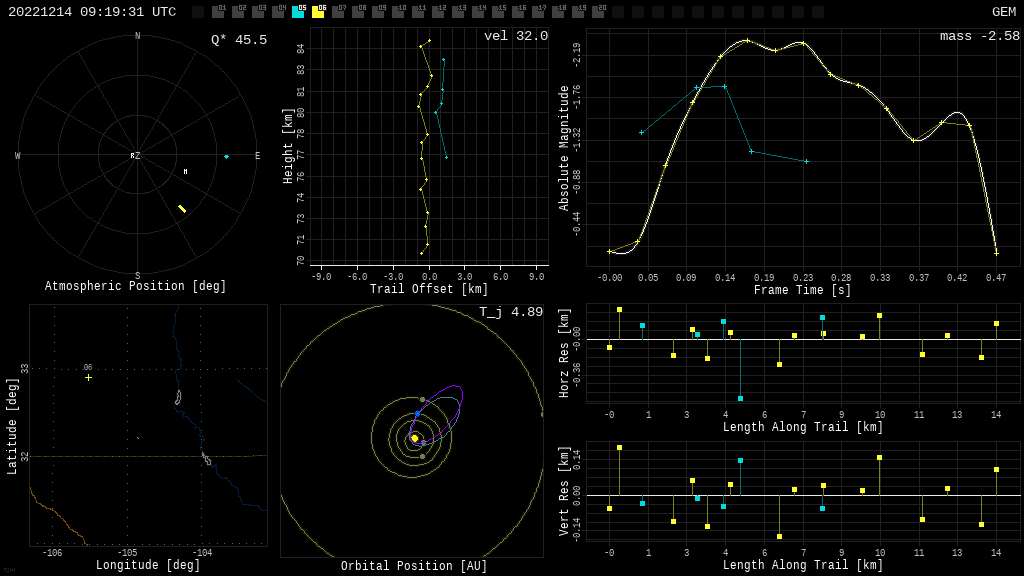Viewport: 1024px width, 576px height.
Task: Click the yellow Sun marker in orbital plot
Action: pyautogui.click(x=414, y=438)
